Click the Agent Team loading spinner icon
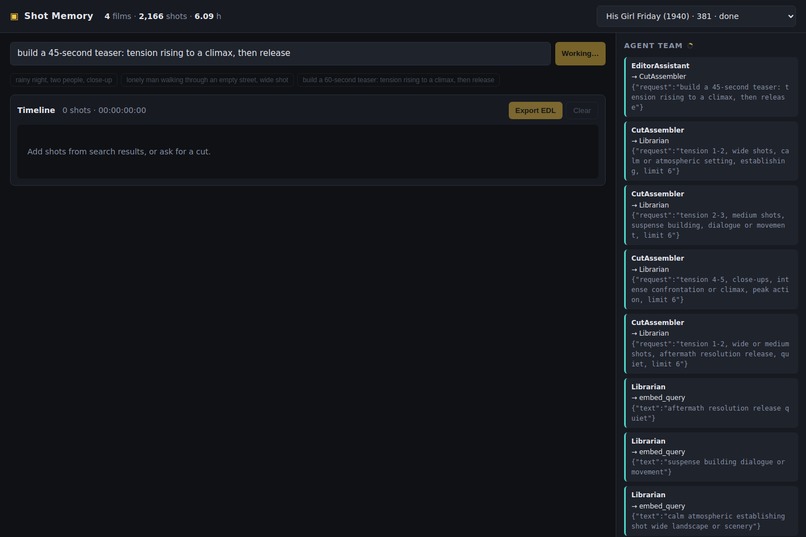The image size is (806, 537). 691,45
